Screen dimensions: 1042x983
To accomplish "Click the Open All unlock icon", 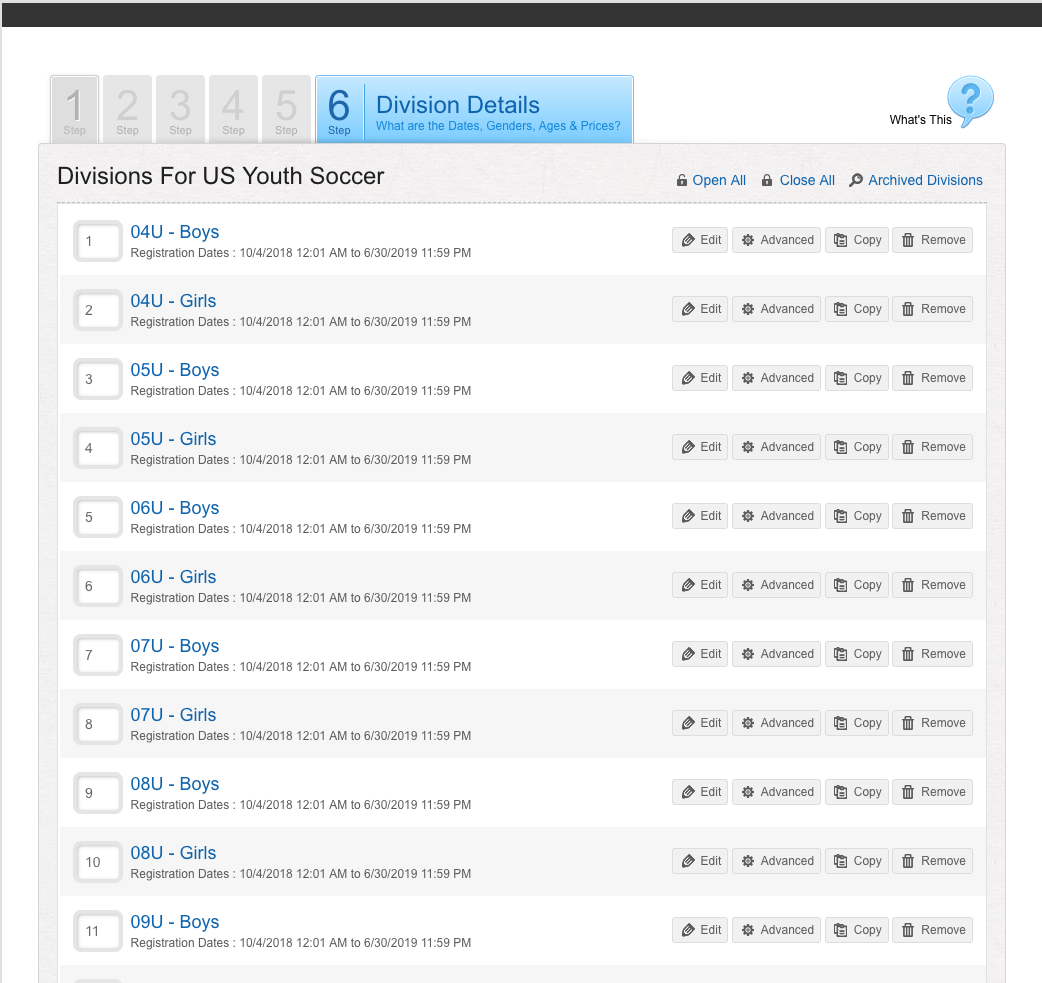I will pyautogui.click(x=681, y=180).
